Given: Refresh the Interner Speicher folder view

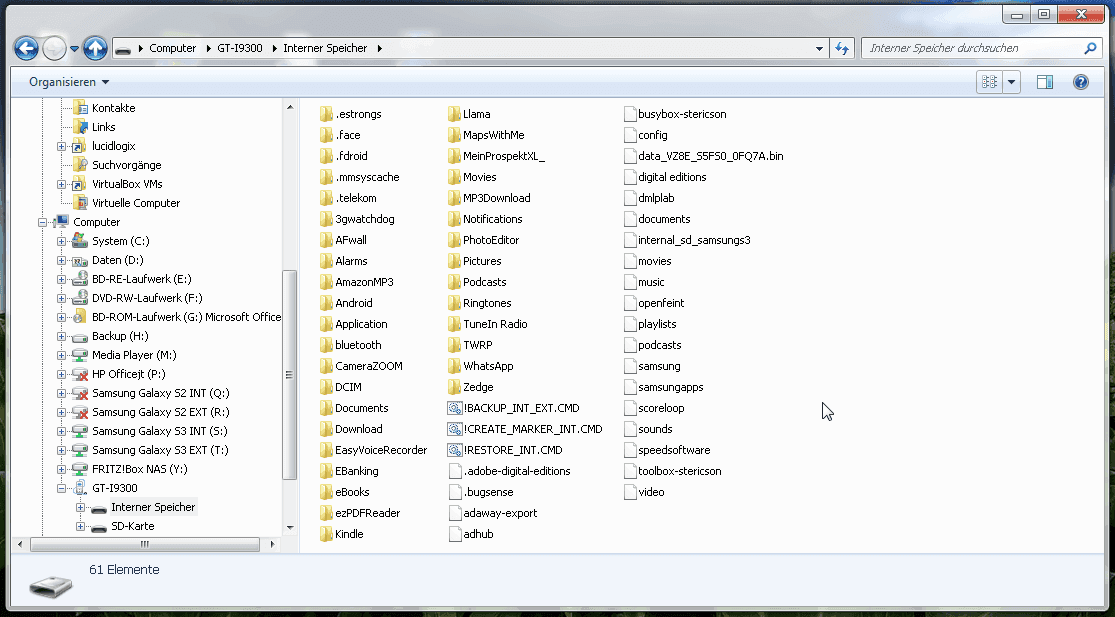Looking at the screenshot, I should 842,48.
